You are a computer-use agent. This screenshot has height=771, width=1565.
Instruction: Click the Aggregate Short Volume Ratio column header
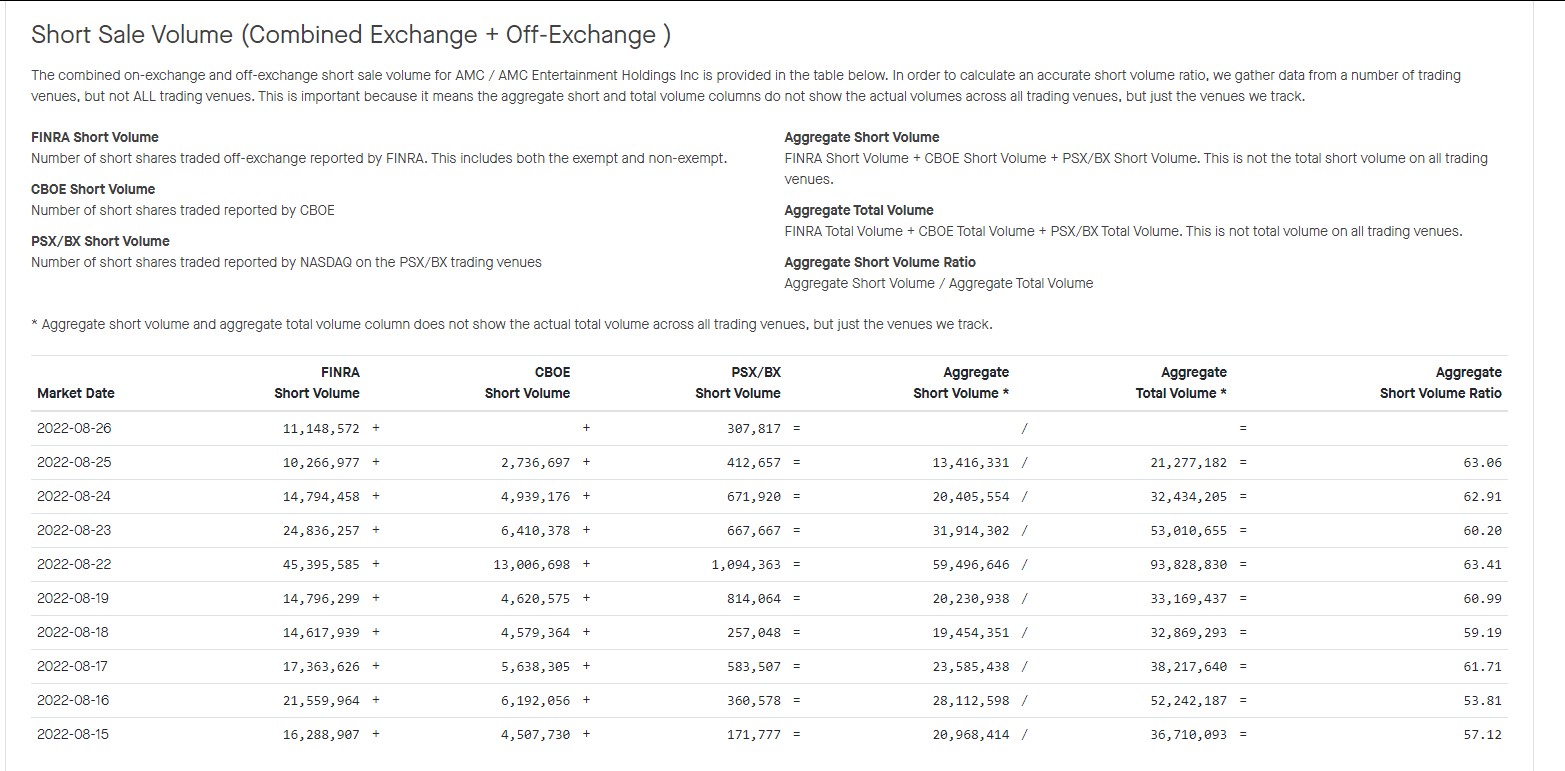1441,383
